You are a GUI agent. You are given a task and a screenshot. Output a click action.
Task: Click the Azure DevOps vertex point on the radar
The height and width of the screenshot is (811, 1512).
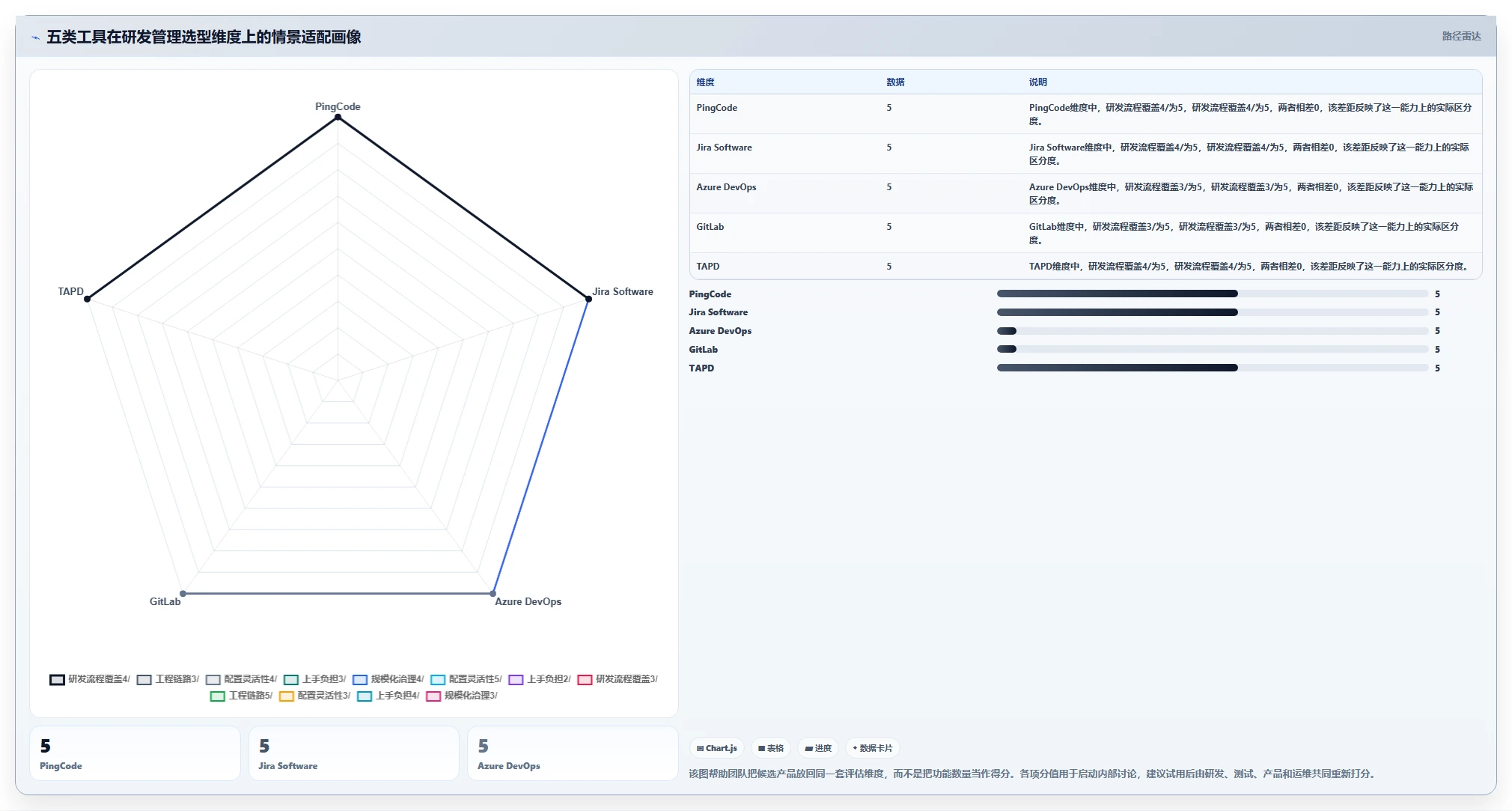493,593
